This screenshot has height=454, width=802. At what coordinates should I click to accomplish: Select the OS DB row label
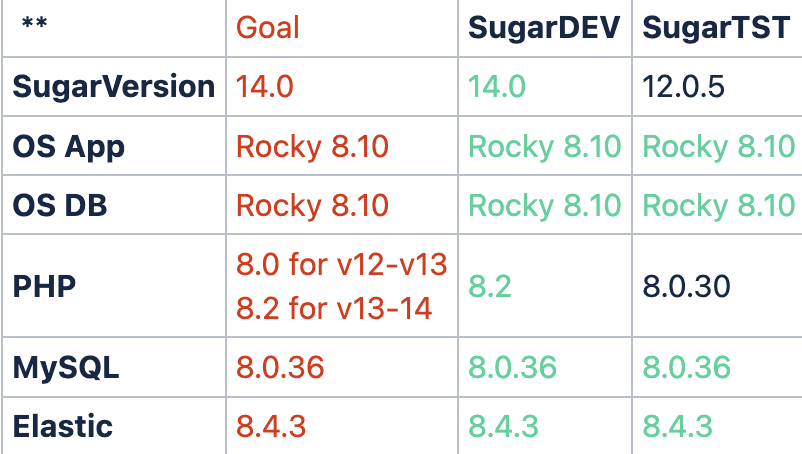click(60, 206)
